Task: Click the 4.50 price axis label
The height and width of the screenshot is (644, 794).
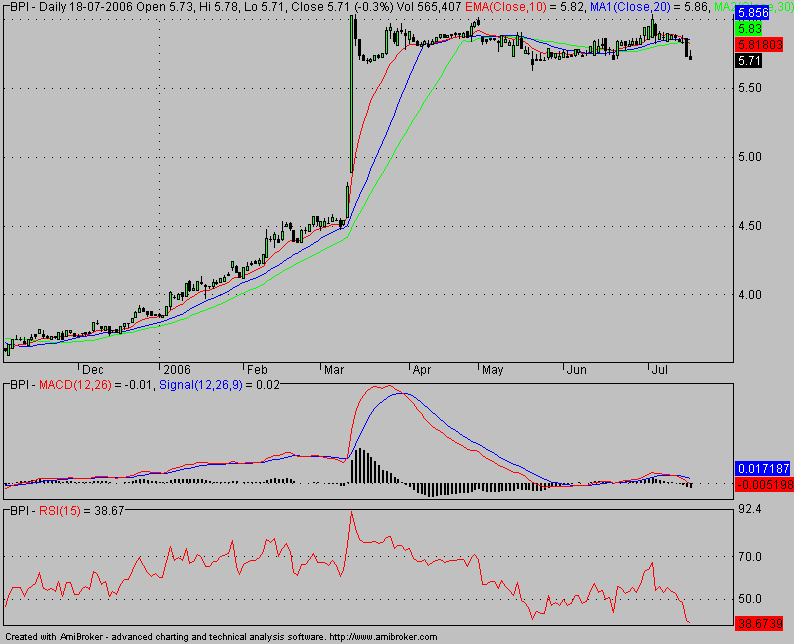Action: (x=749, y=226)
